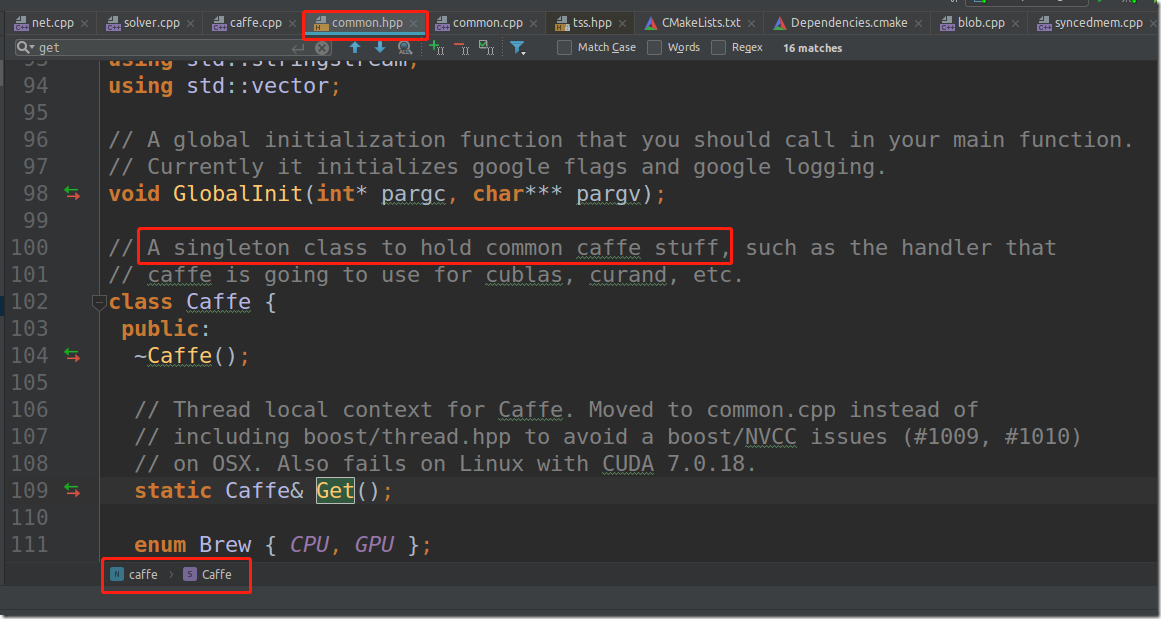Click the 'public:' keyword
Screen dimensions: 1161x619
(x=167, y=329)
